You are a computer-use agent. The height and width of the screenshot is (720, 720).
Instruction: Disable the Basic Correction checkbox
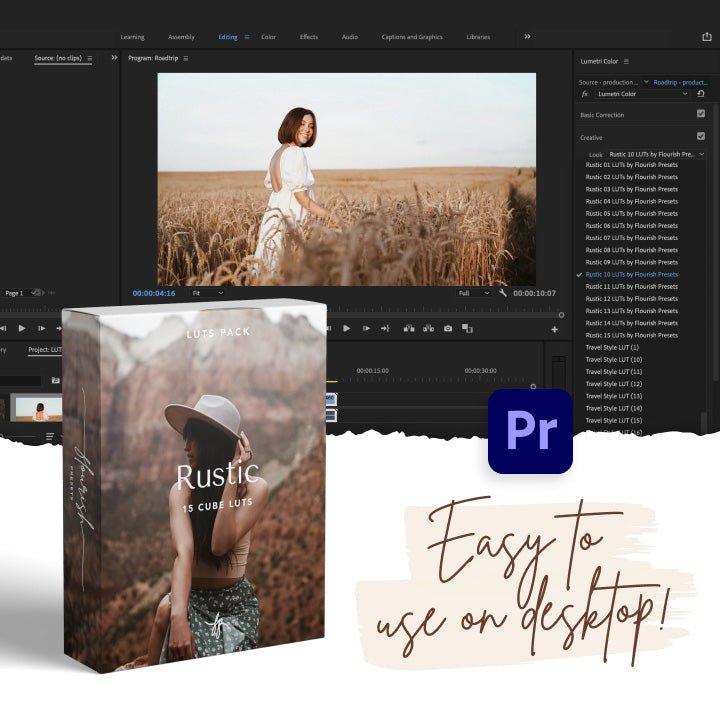point(700,114)
